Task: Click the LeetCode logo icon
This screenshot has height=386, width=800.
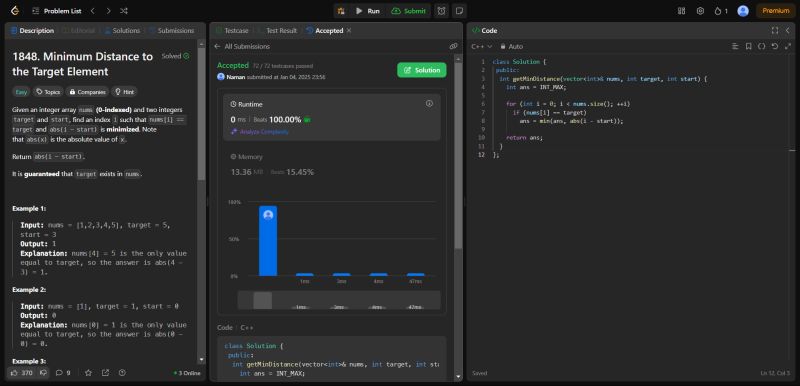Action: (15, 11)
